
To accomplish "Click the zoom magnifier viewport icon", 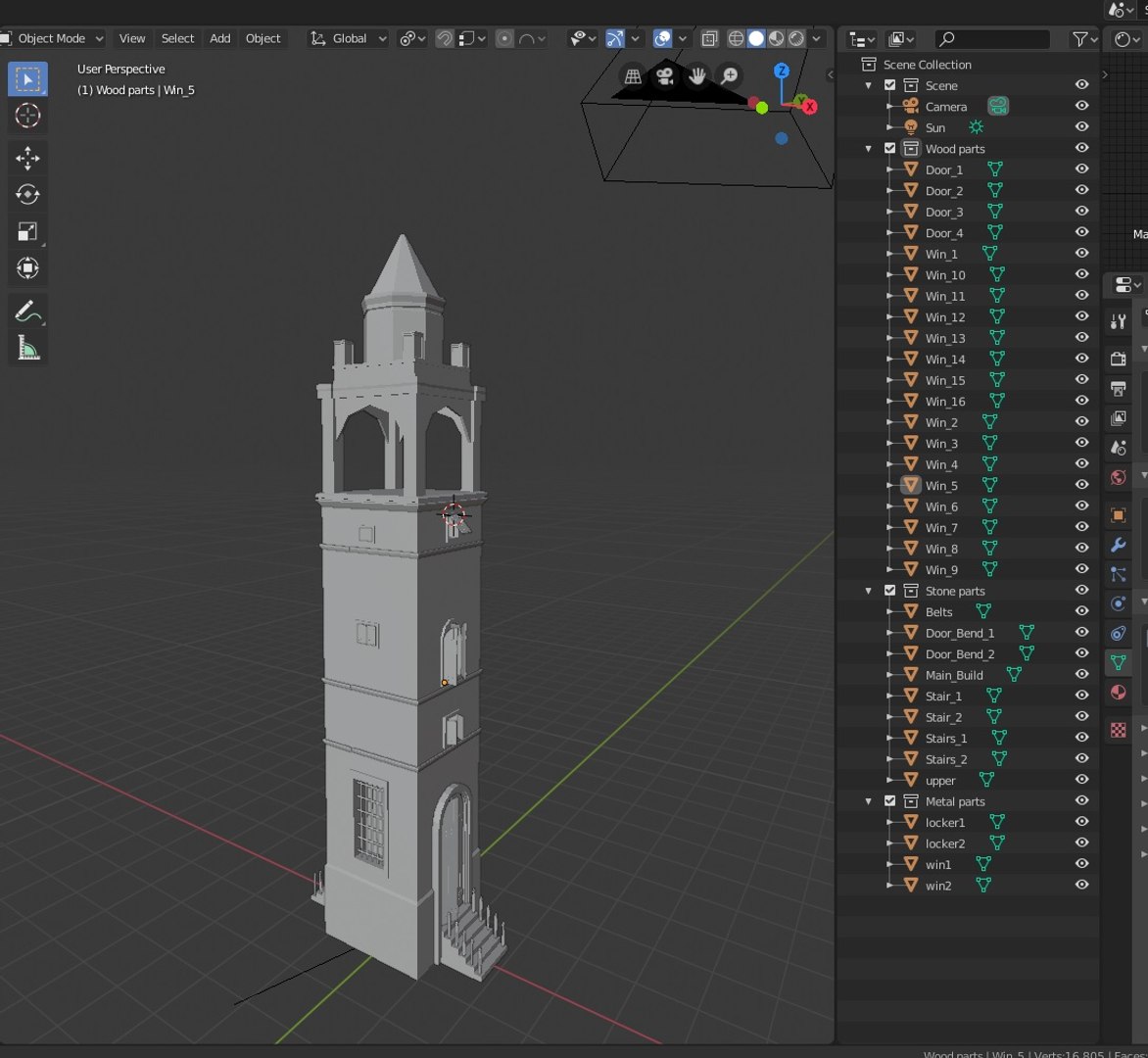I will tap(730, 75).
